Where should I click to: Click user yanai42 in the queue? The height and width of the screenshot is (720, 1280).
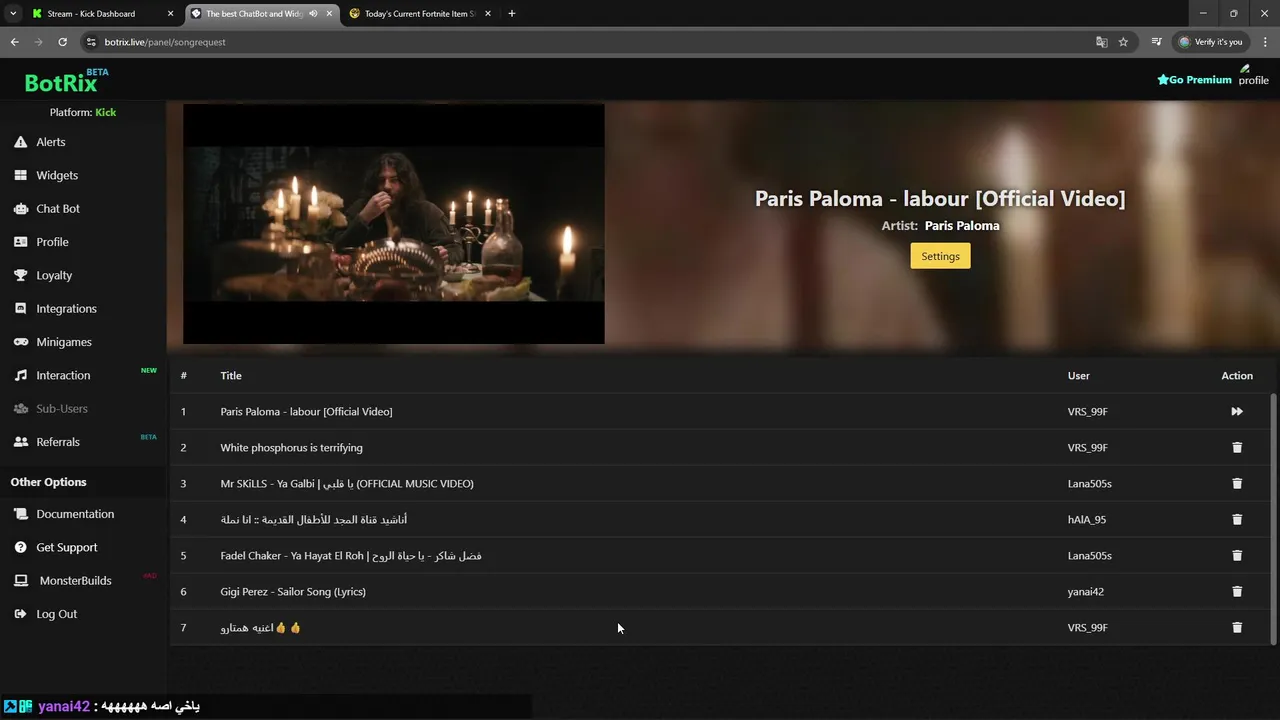[1085, 592]
